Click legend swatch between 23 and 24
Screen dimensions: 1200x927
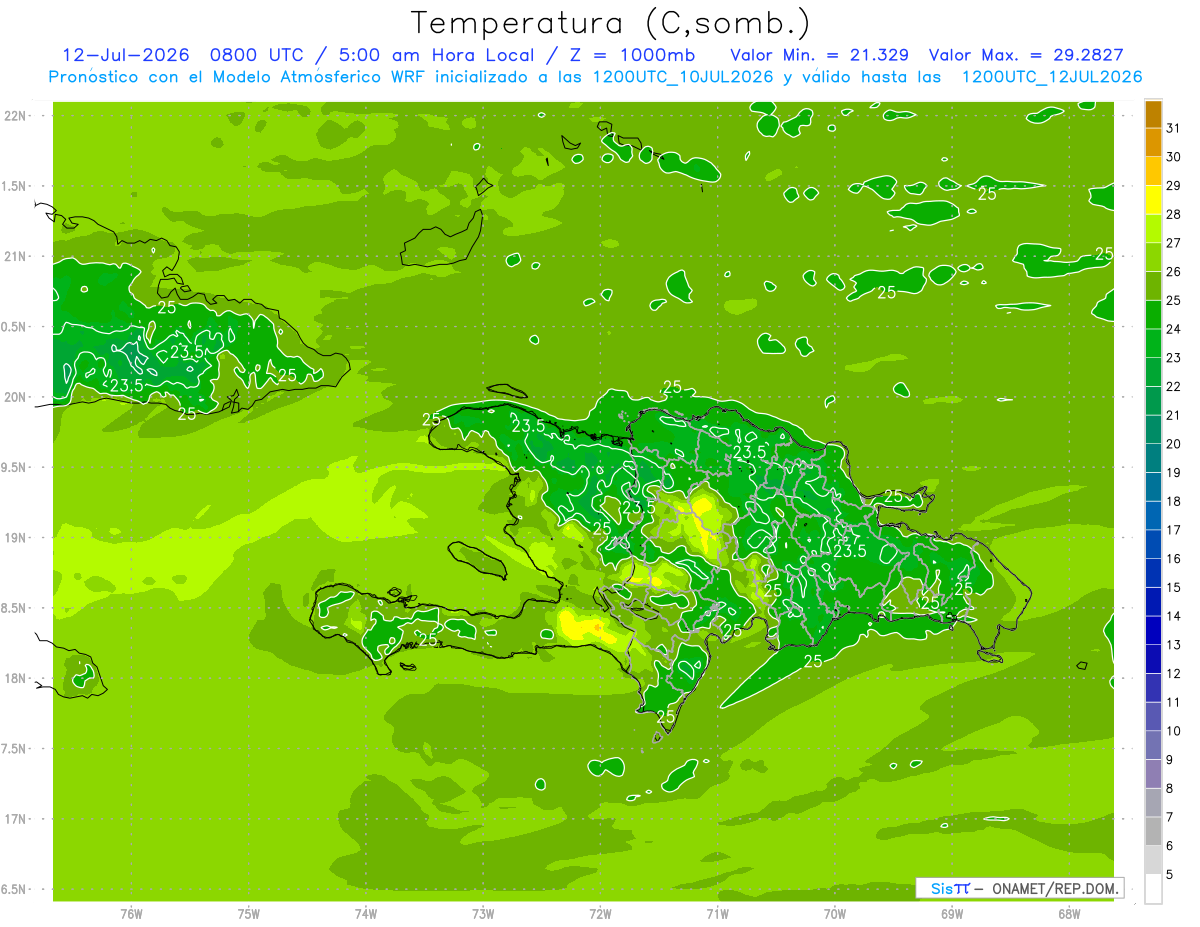click(1153, 343)
